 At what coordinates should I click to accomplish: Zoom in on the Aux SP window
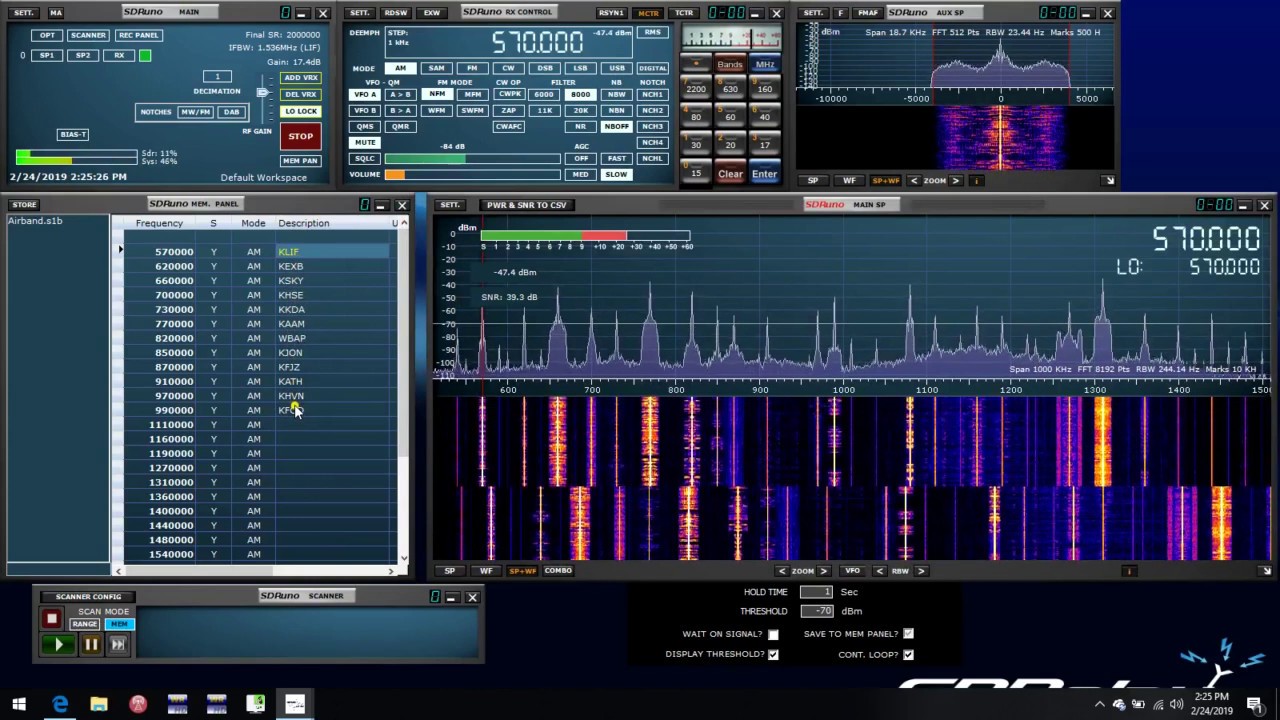955,181
